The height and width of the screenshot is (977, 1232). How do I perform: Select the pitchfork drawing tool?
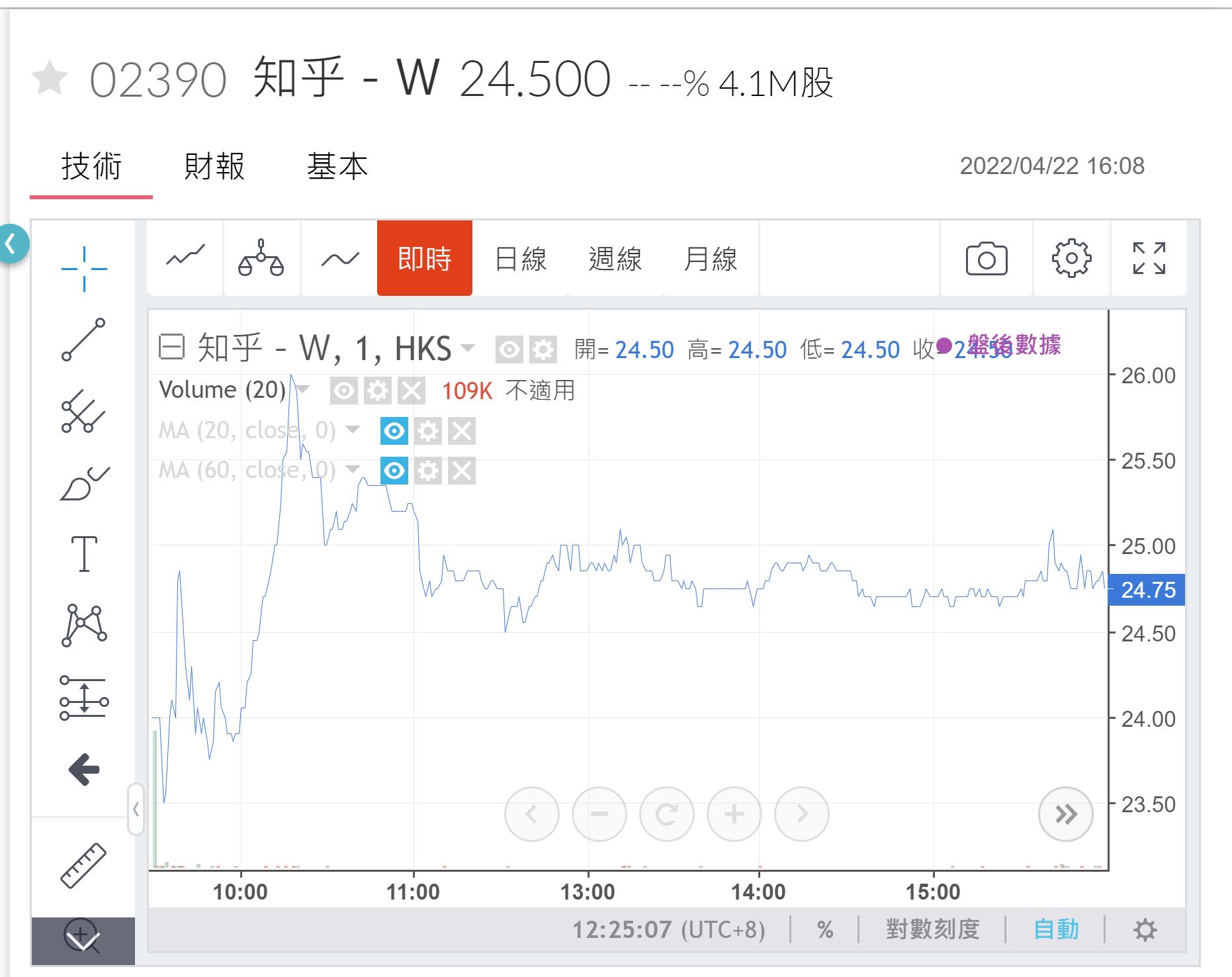pyautogui.click(x=83, y=411)
